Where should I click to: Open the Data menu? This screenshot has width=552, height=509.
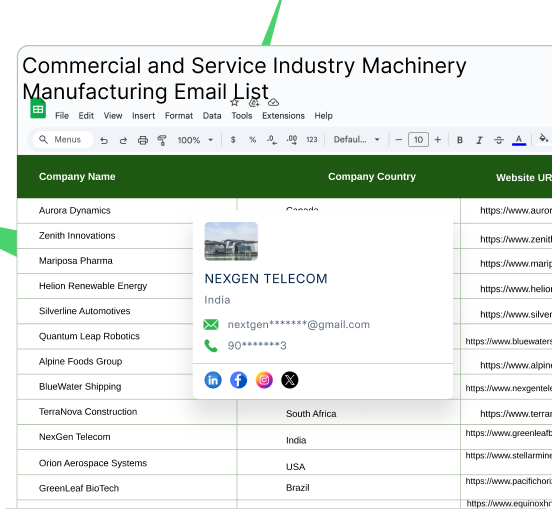(x=212, y=116)
